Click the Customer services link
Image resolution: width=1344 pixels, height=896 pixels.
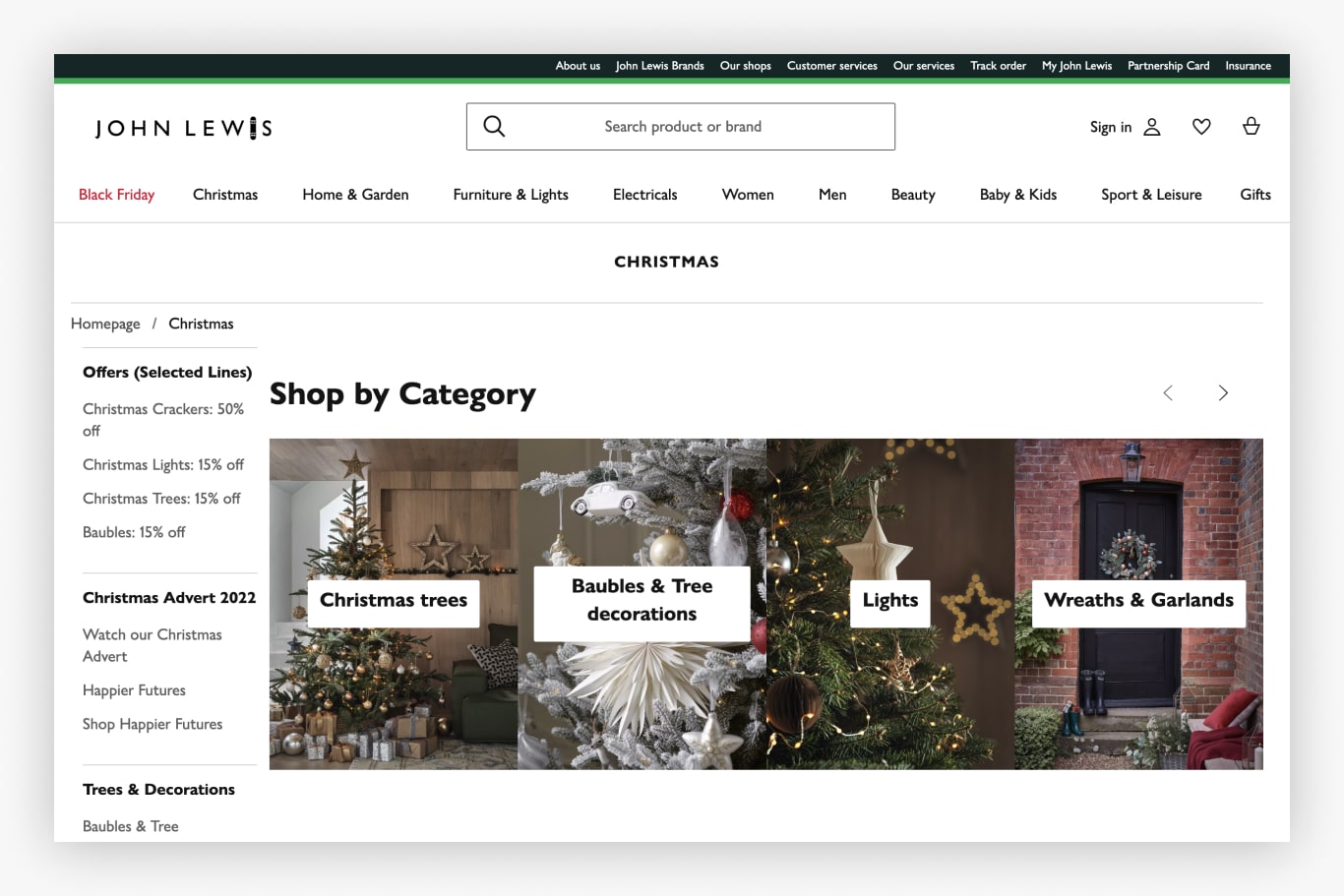(831, 65)
